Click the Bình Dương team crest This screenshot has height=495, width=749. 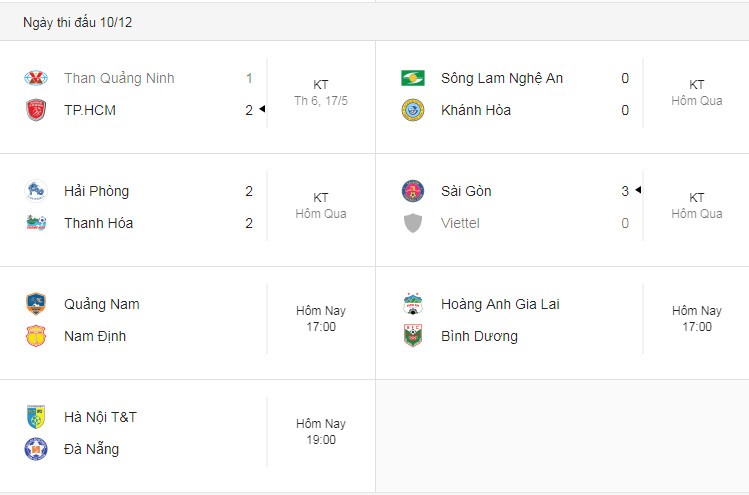pos(413,336)
